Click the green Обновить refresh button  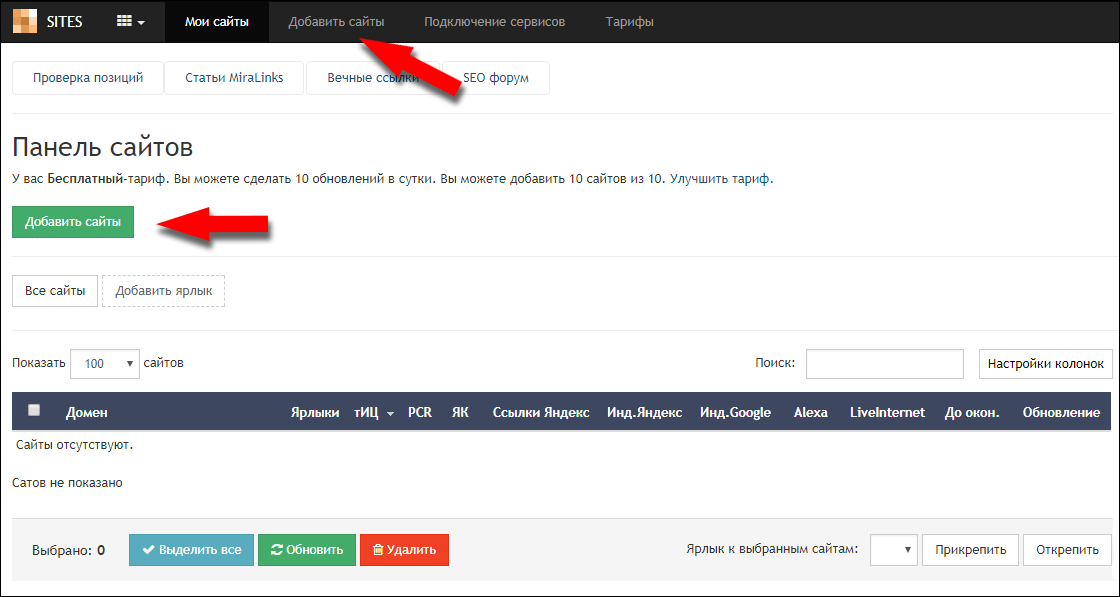coord(307,550)
